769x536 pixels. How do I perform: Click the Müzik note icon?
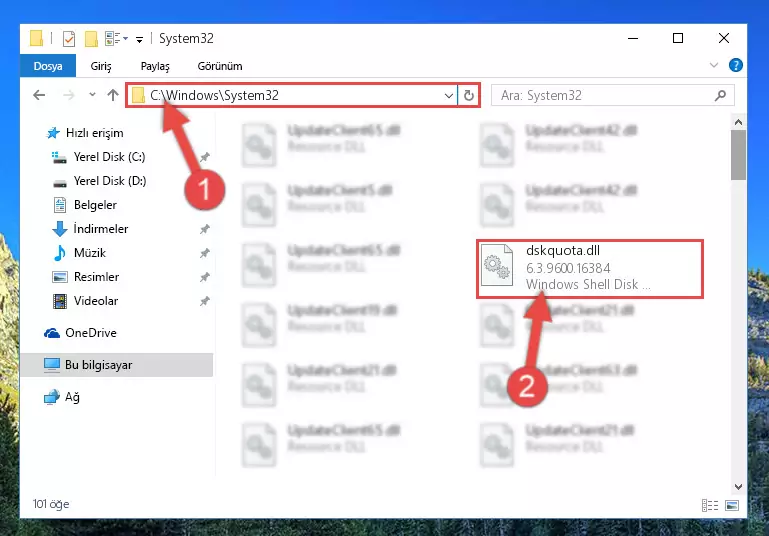(x=59, y=253)
